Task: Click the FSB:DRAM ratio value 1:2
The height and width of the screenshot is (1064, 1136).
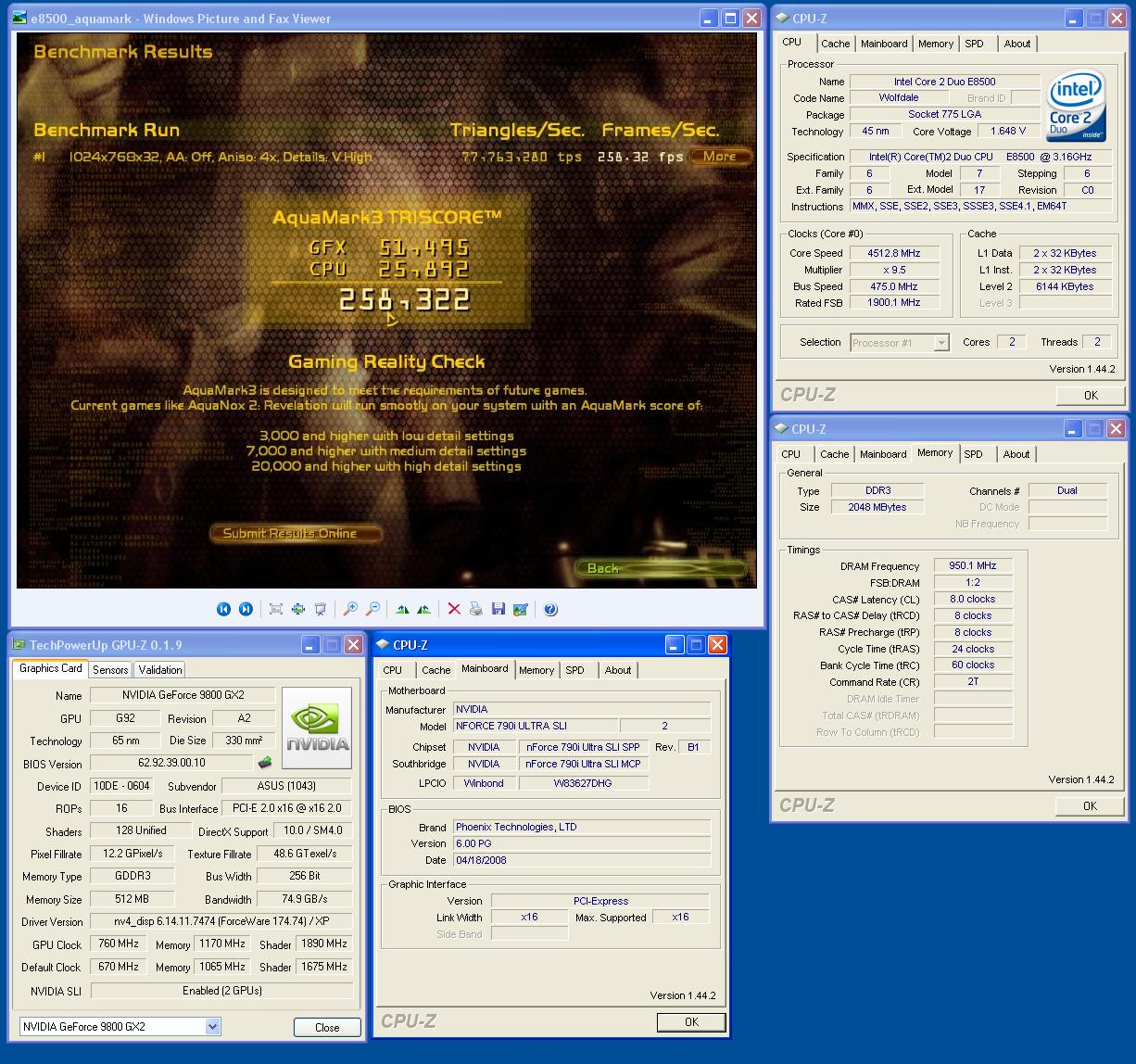Action: [972, 582]
